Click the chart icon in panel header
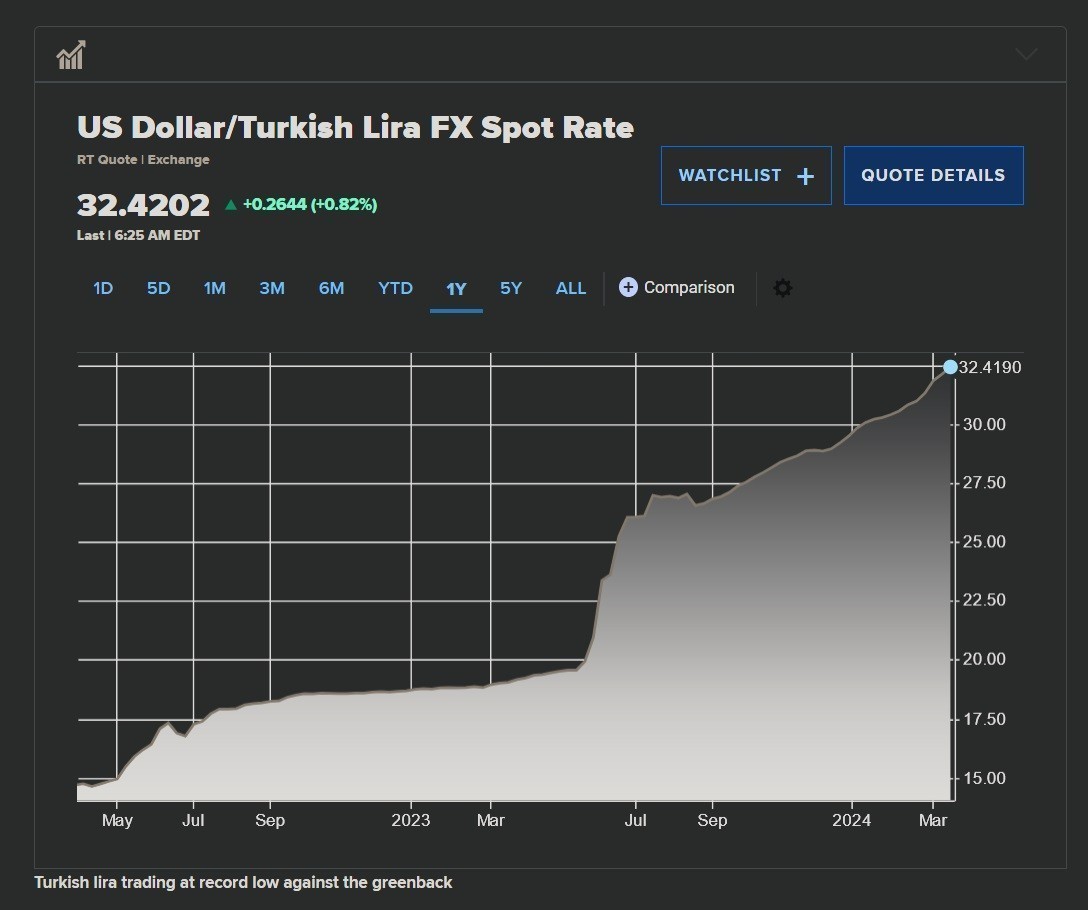 pyautogui.click(x=71, y=55)
